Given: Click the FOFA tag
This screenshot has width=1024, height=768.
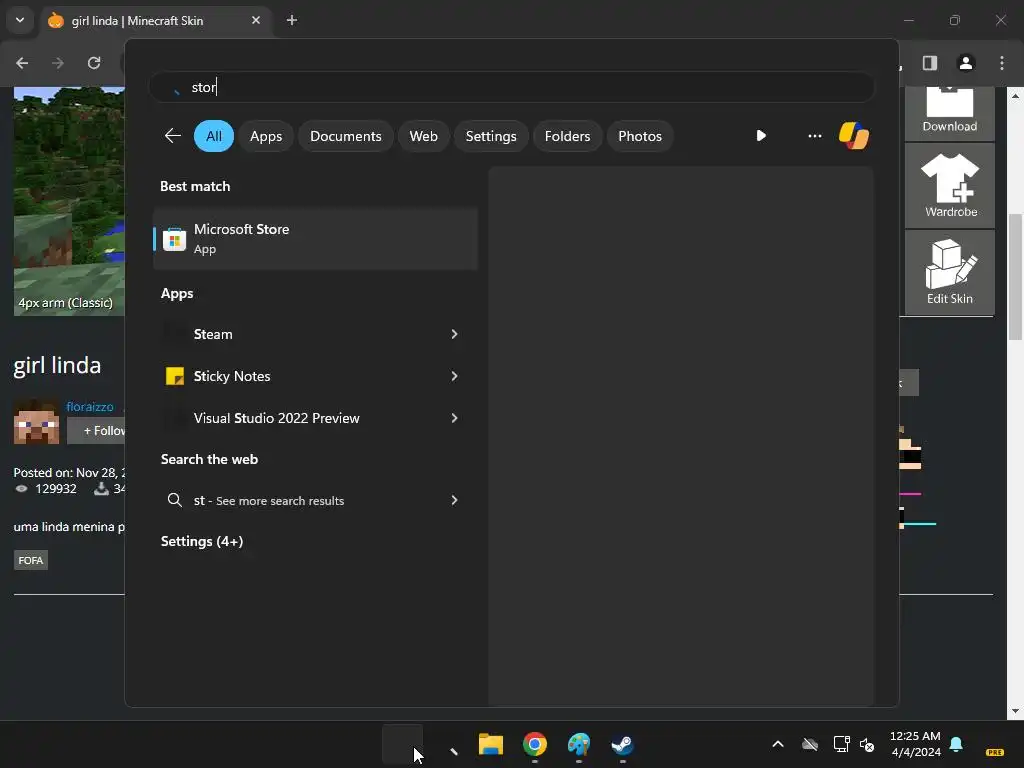Looking at the screenshot, I should (31, 560).
